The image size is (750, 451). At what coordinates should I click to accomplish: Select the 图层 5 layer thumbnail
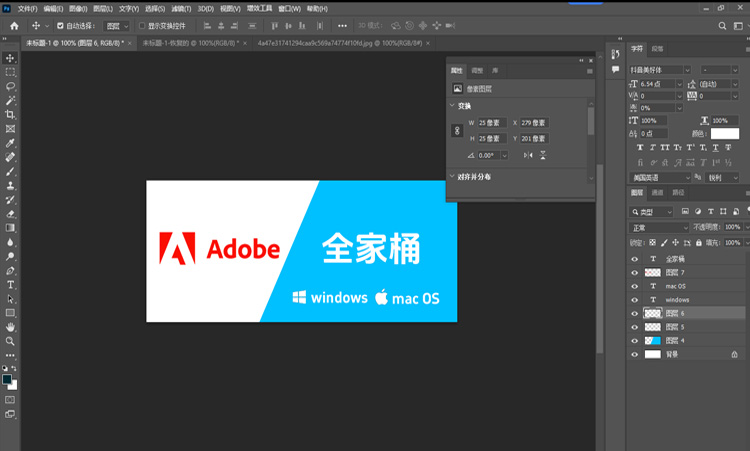tap(653, 327)
